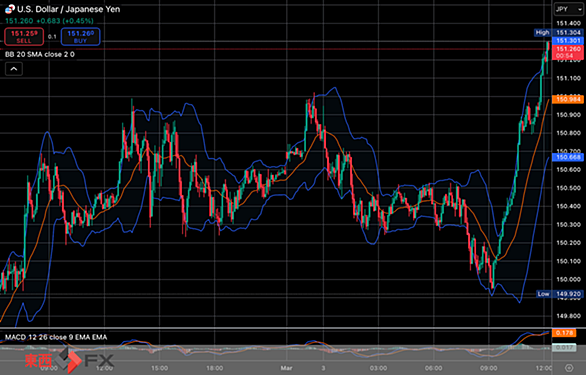
Task: Select the orange 150.984 price tag
Action: click(567, 99)
